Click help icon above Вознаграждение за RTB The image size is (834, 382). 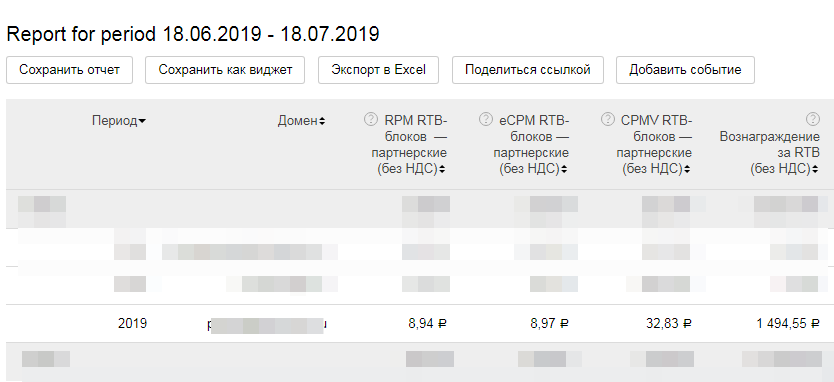(812, 119)
